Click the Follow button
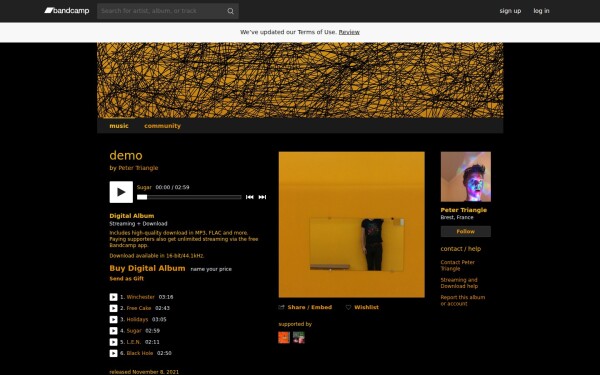 (x=466, y=232)
